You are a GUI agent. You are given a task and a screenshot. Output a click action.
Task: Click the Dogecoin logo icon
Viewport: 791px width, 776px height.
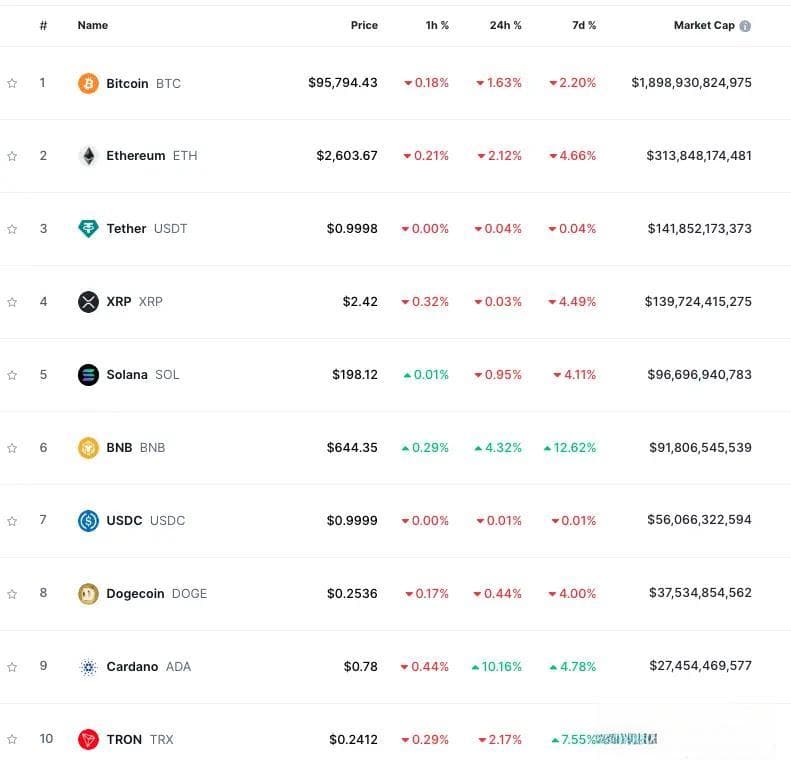pos(88,594)
